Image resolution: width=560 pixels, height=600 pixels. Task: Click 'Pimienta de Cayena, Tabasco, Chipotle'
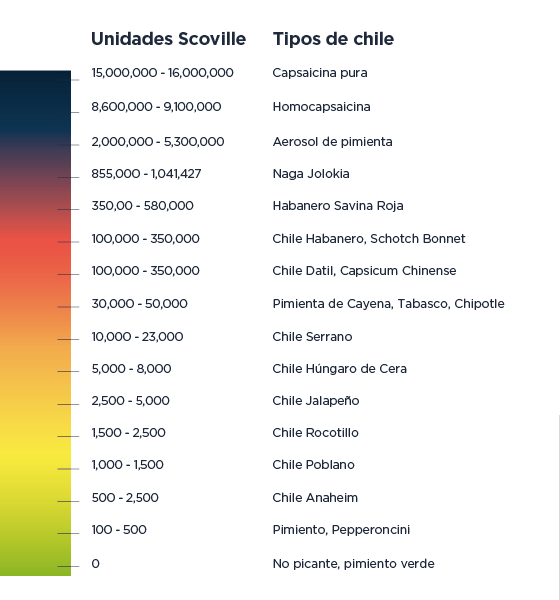coord(389,304)
